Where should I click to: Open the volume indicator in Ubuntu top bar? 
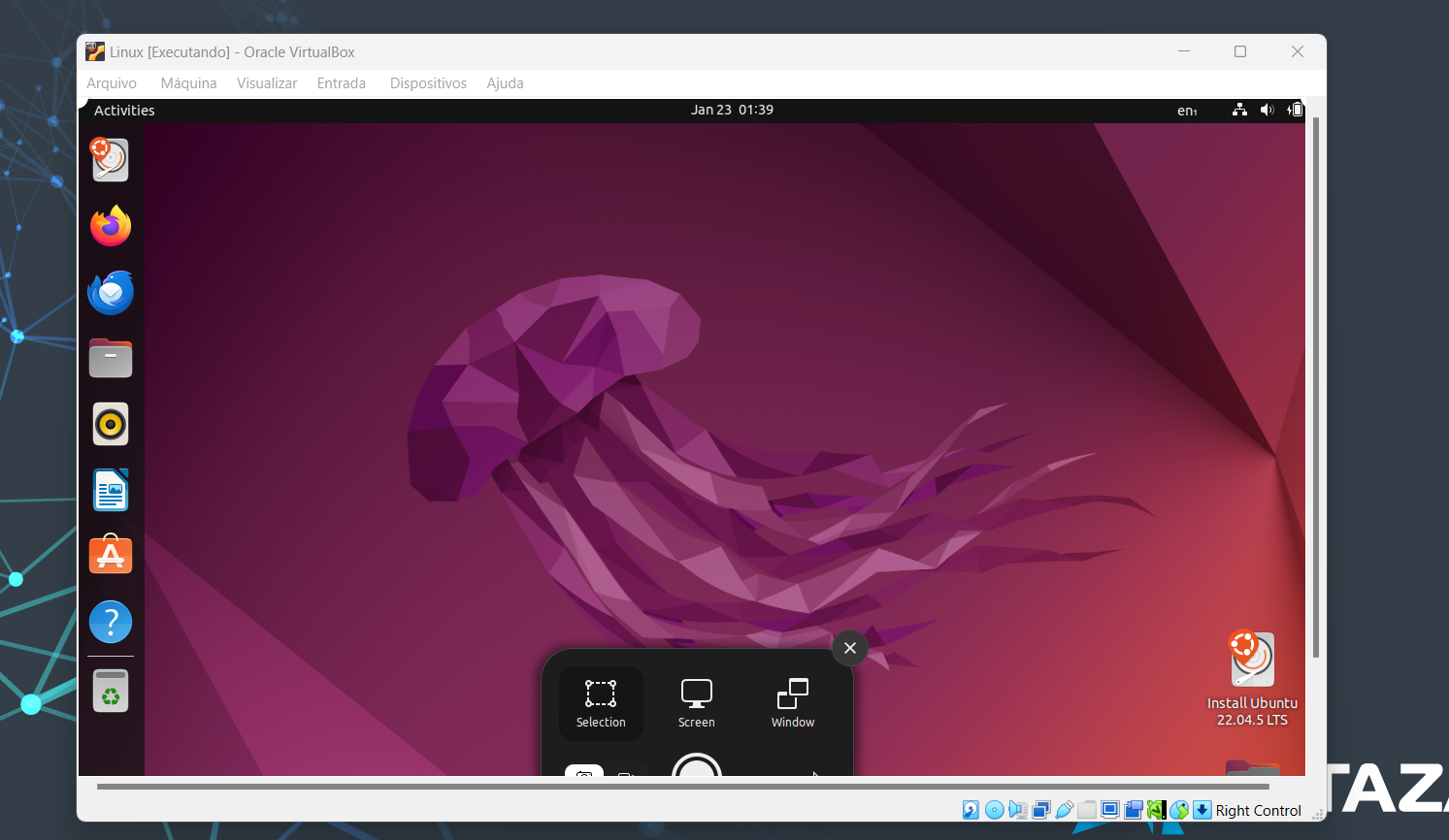(1267, 110)
